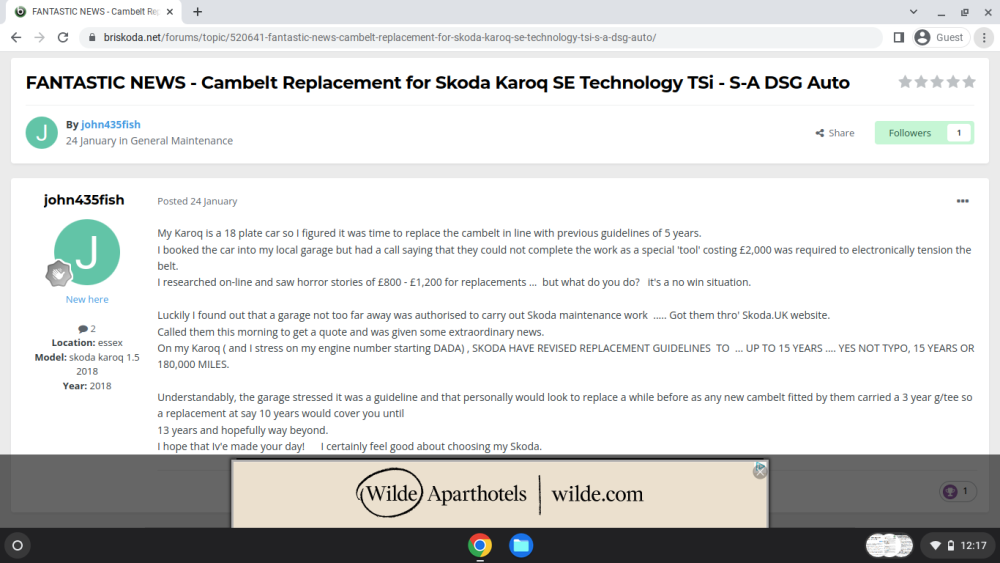Launch Chrome from the shelf
This screenshot has height=563, width=1000.
click(x=480, y=545)
